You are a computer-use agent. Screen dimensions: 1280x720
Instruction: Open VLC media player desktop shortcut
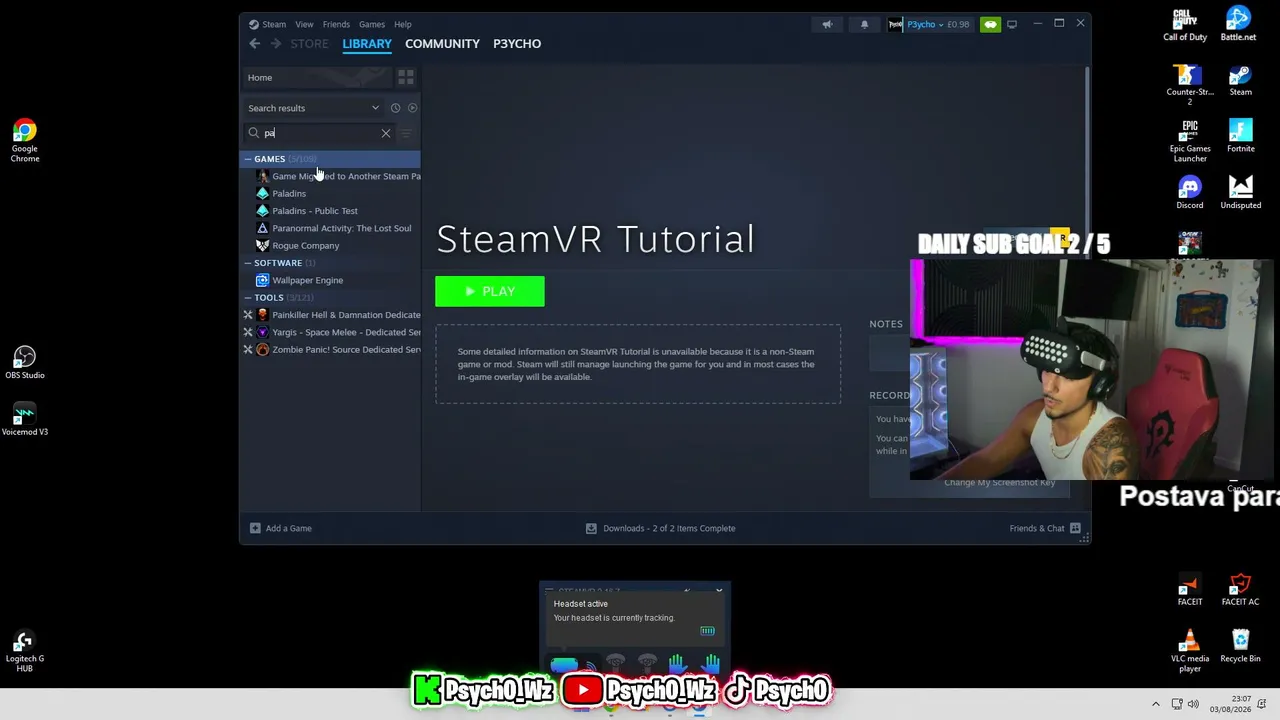click(x=1190, y=651)
